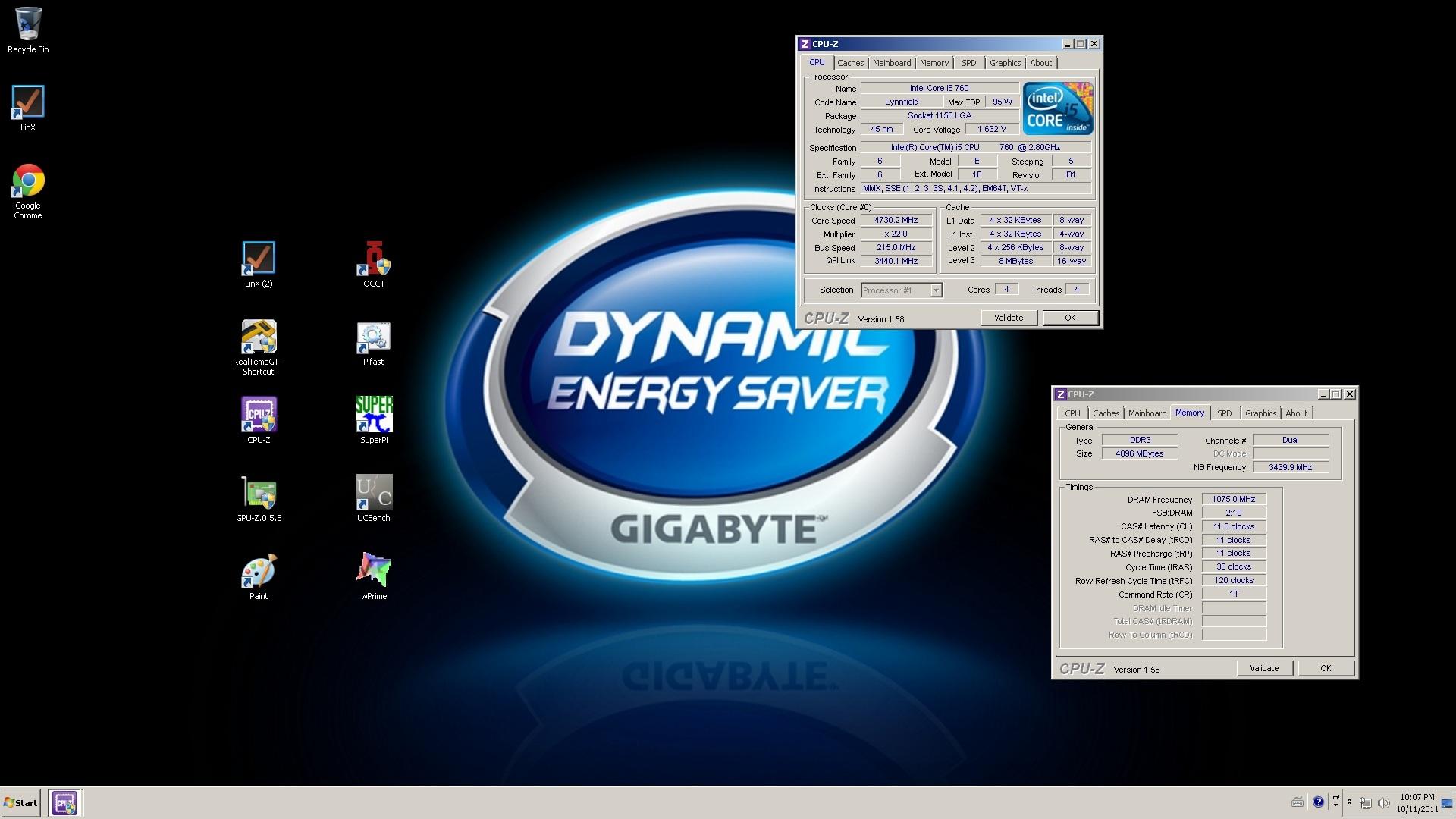
Task: Click the Level 3 cache 8 MBytes value
Action: (1015, 261)
